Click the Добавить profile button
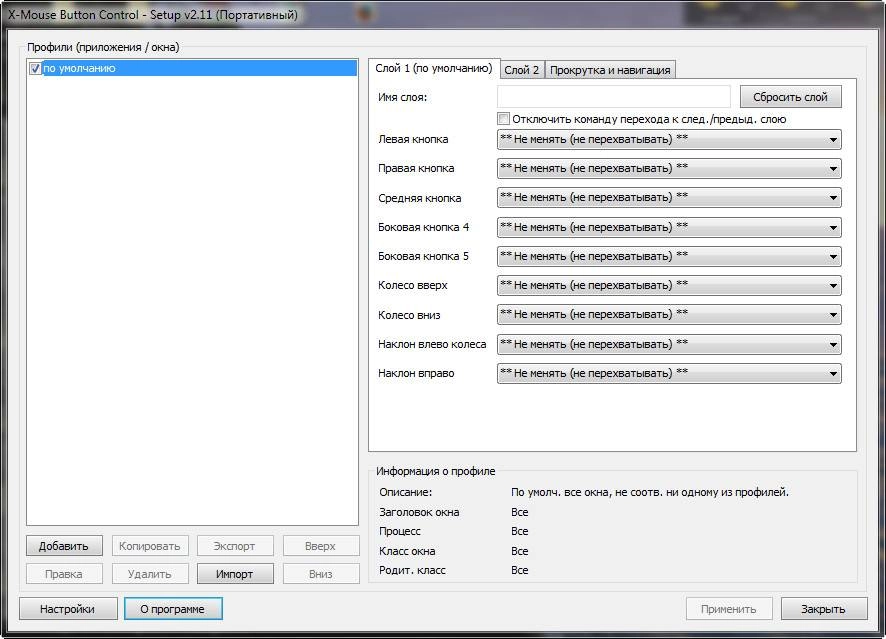 [x=64, y=546]
